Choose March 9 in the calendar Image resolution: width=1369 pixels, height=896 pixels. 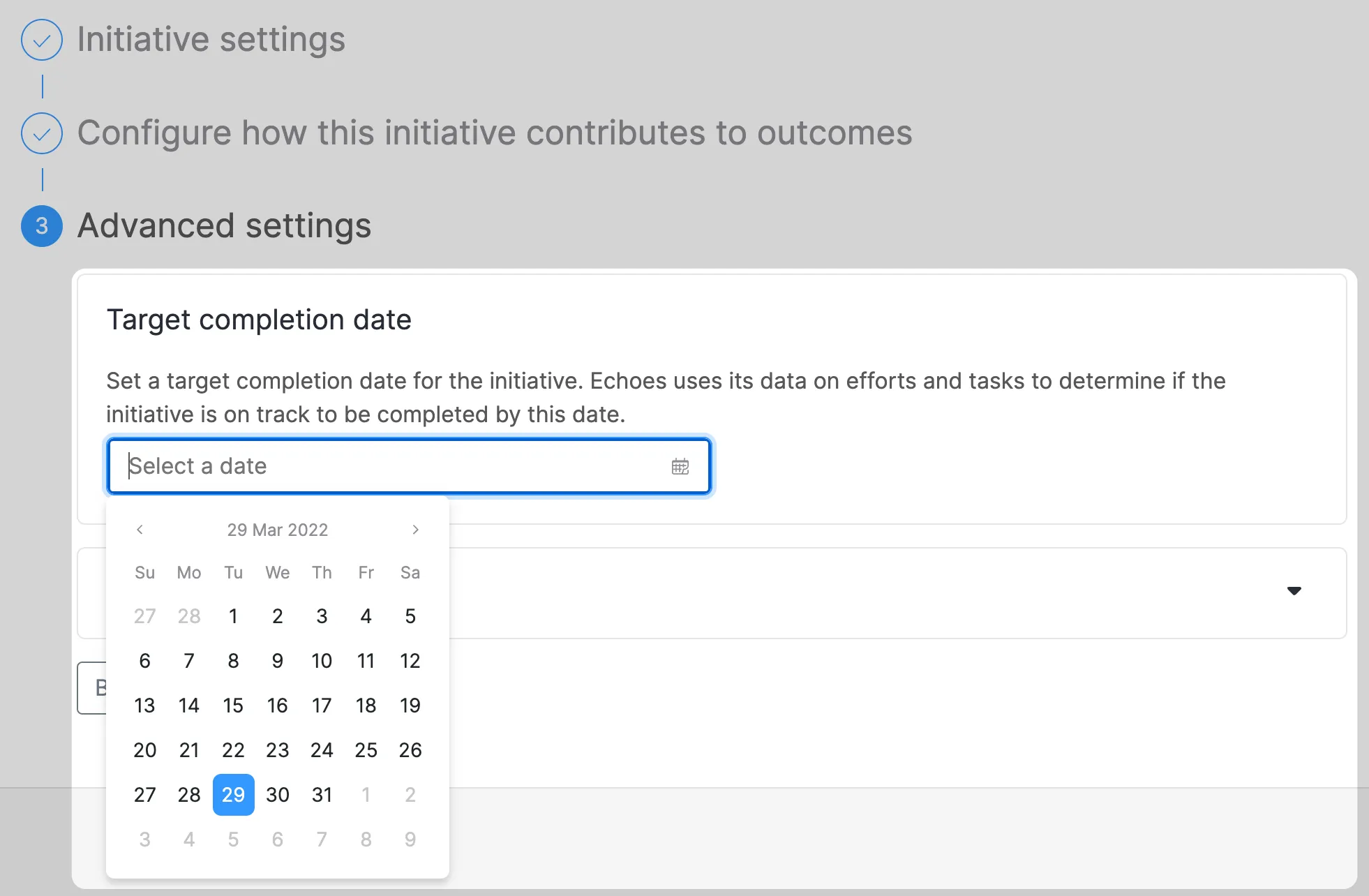click(x=278, y=661)
